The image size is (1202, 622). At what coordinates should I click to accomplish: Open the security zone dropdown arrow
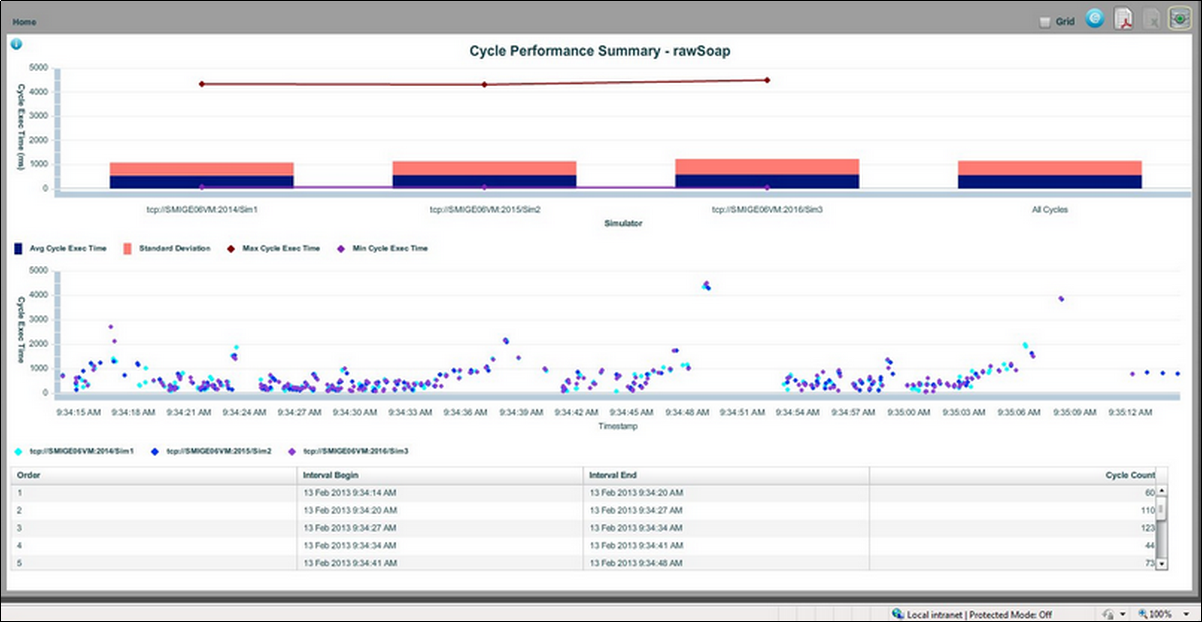[1122, 613]
